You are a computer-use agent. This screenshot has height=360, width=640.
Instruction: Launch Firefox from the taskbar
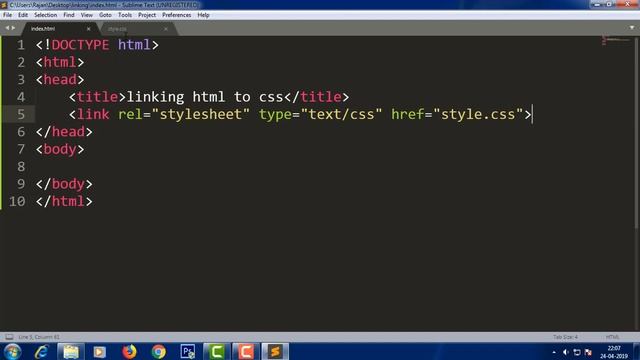(129, 351)
